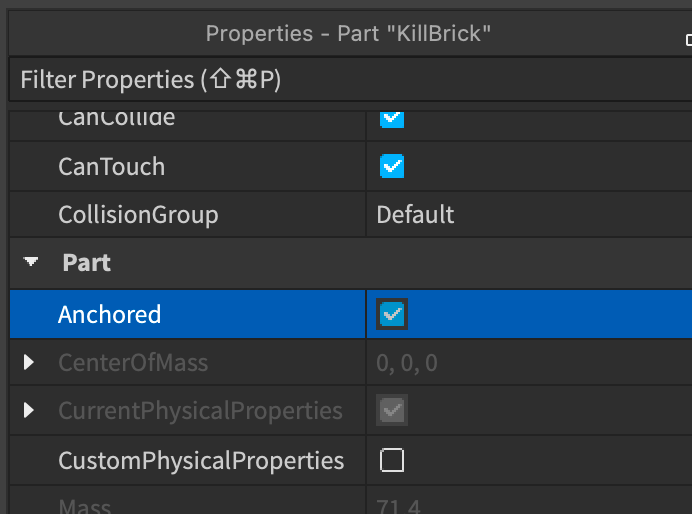692x514 pixels.
Task: Select the CanTouch property label
Action: point(112,166)
